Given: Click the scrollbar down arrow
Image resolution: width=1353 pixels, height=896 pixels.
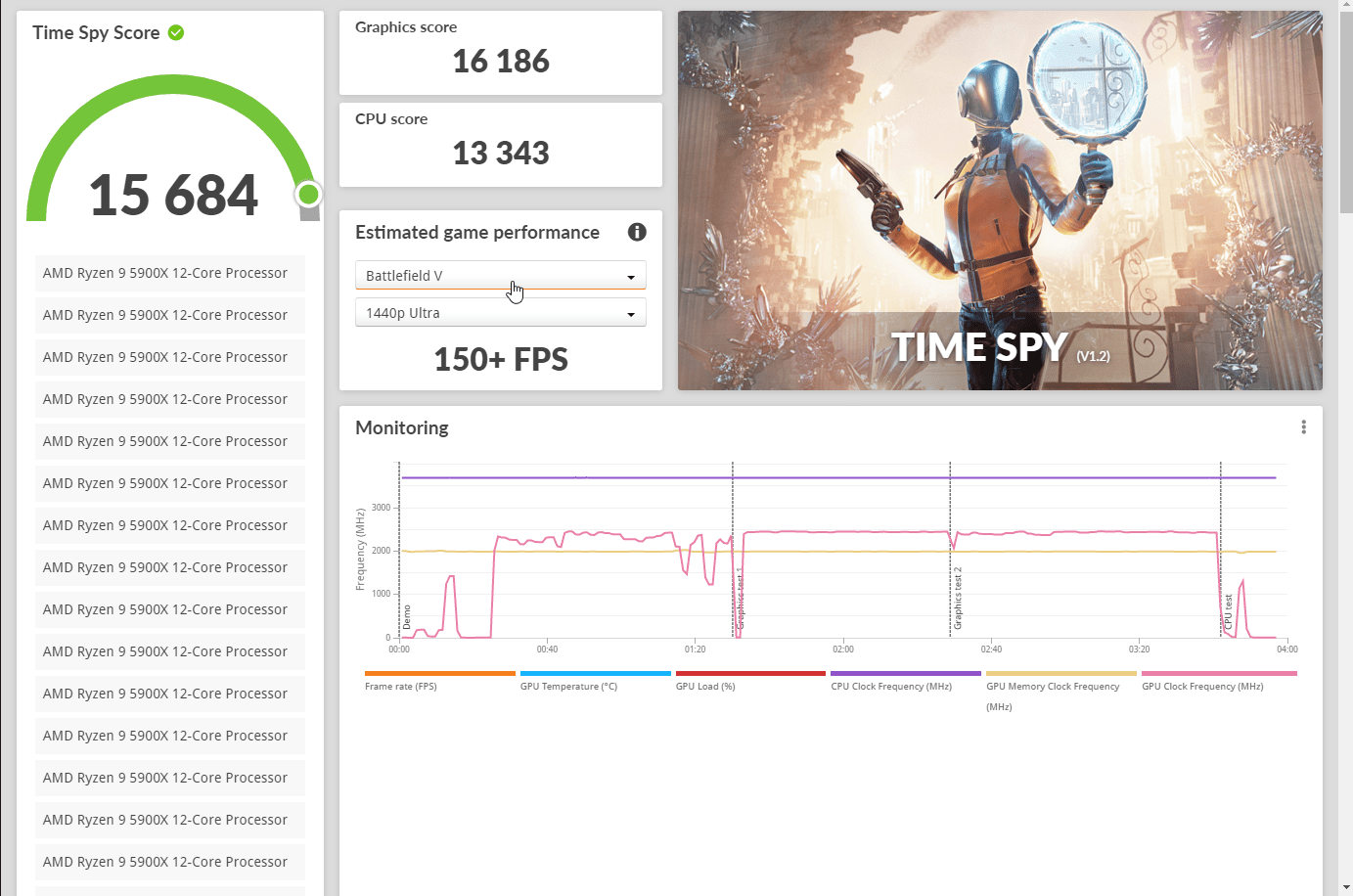Looking at the screenshot, I should pyautogui.click(x=1346, y=888).
